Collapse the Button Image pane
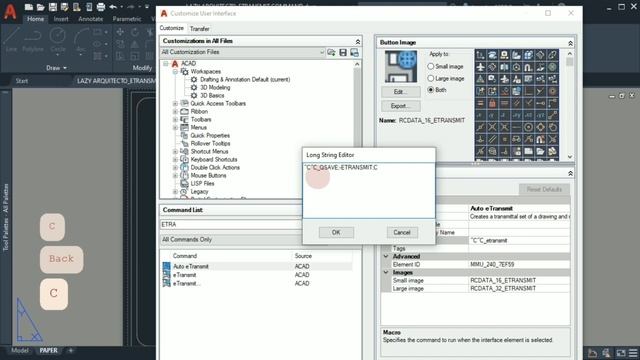 570,43
